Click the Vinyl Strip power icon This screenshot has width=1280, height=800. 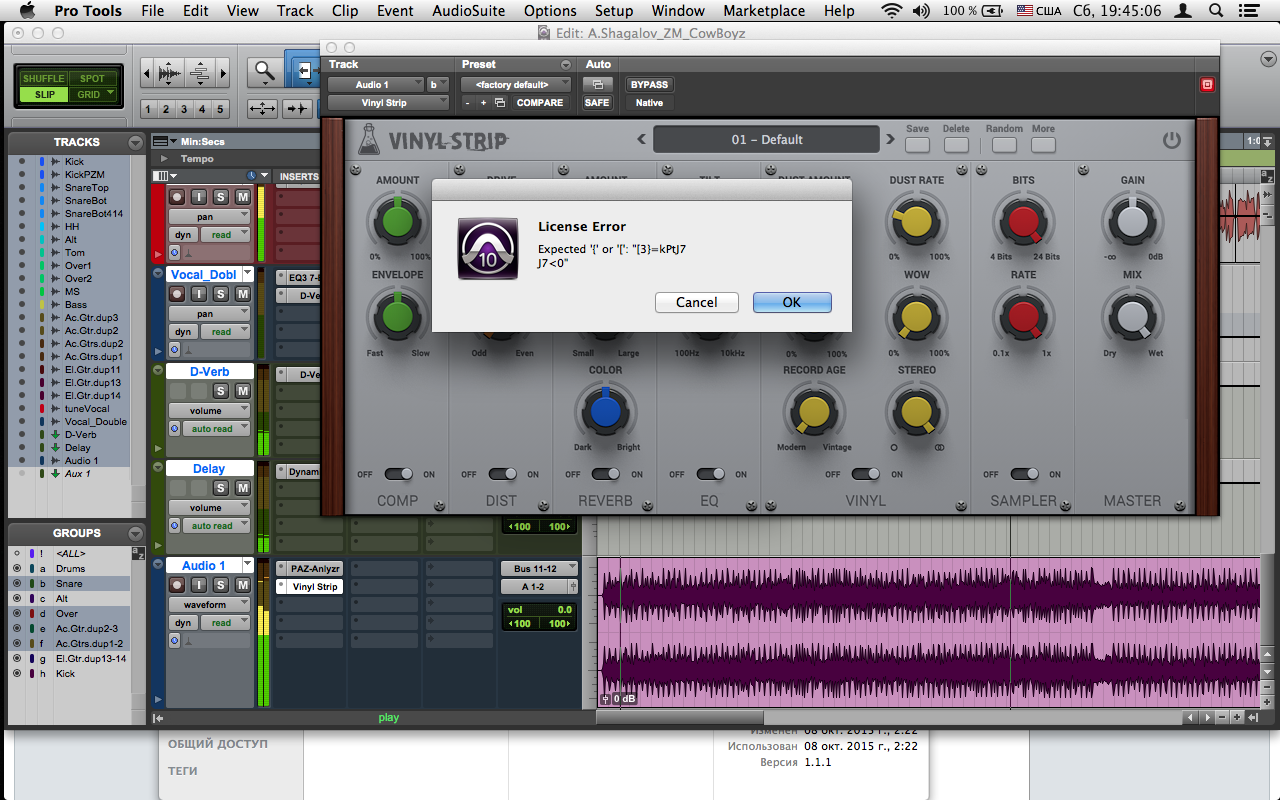1171,140
